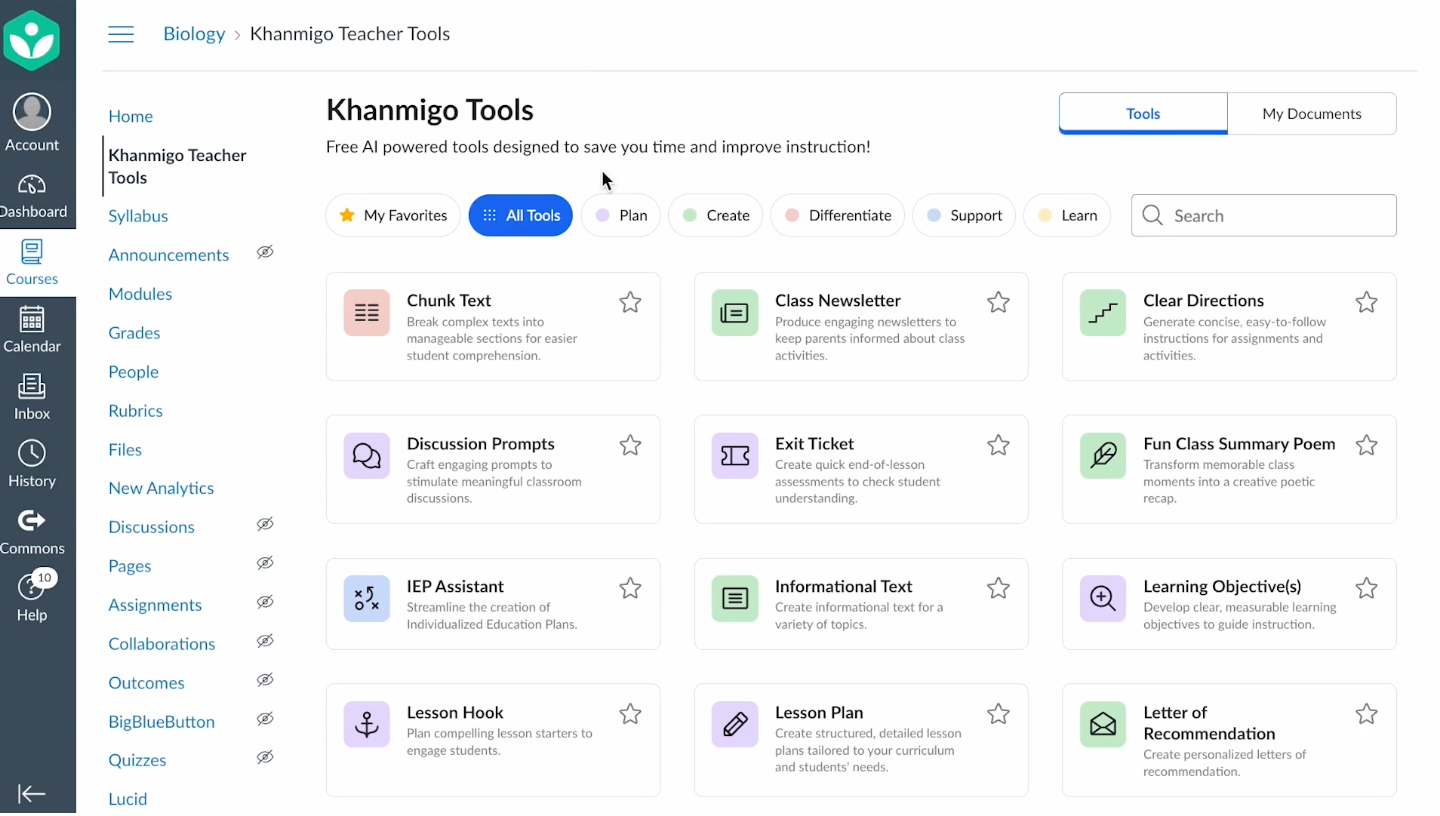Favorite the Learning Objective(s) tool
Screen dimensions: 1440x816
(1366, 588)
